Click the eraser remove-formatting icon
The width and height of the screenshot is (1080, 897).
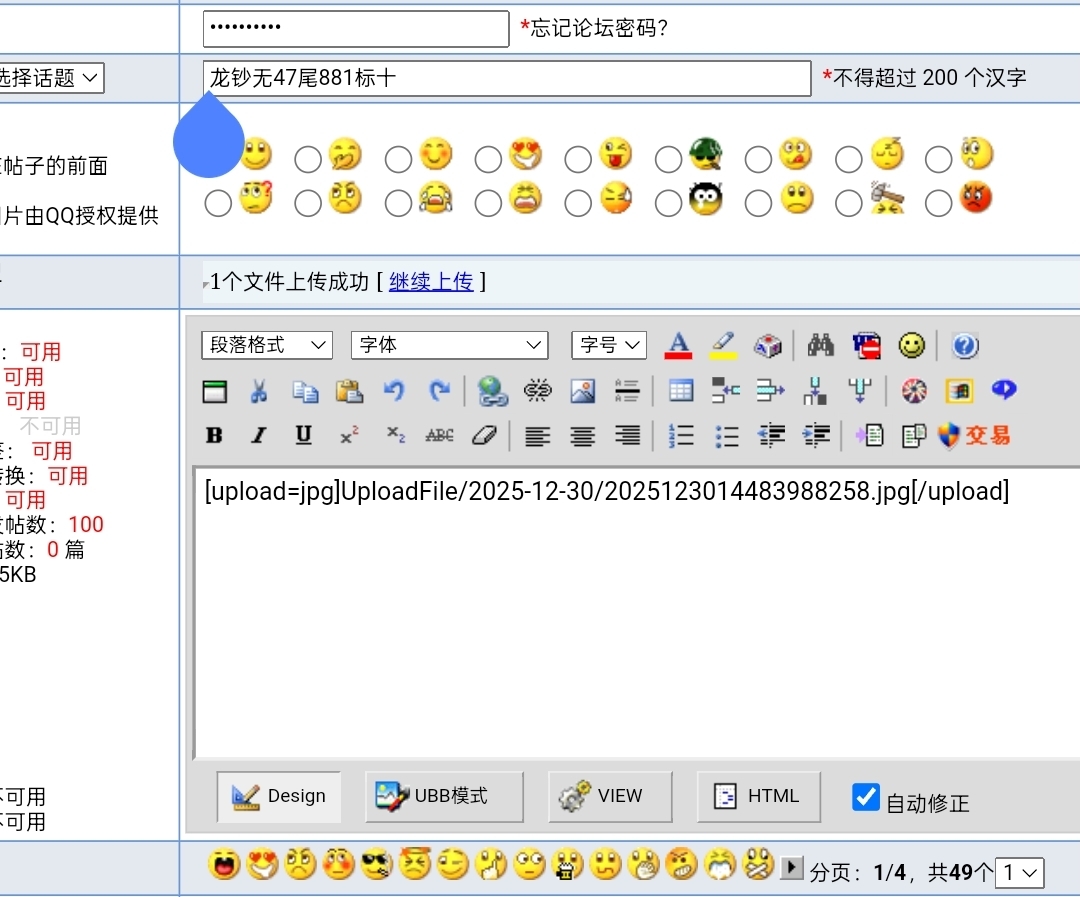coord(484,436)
